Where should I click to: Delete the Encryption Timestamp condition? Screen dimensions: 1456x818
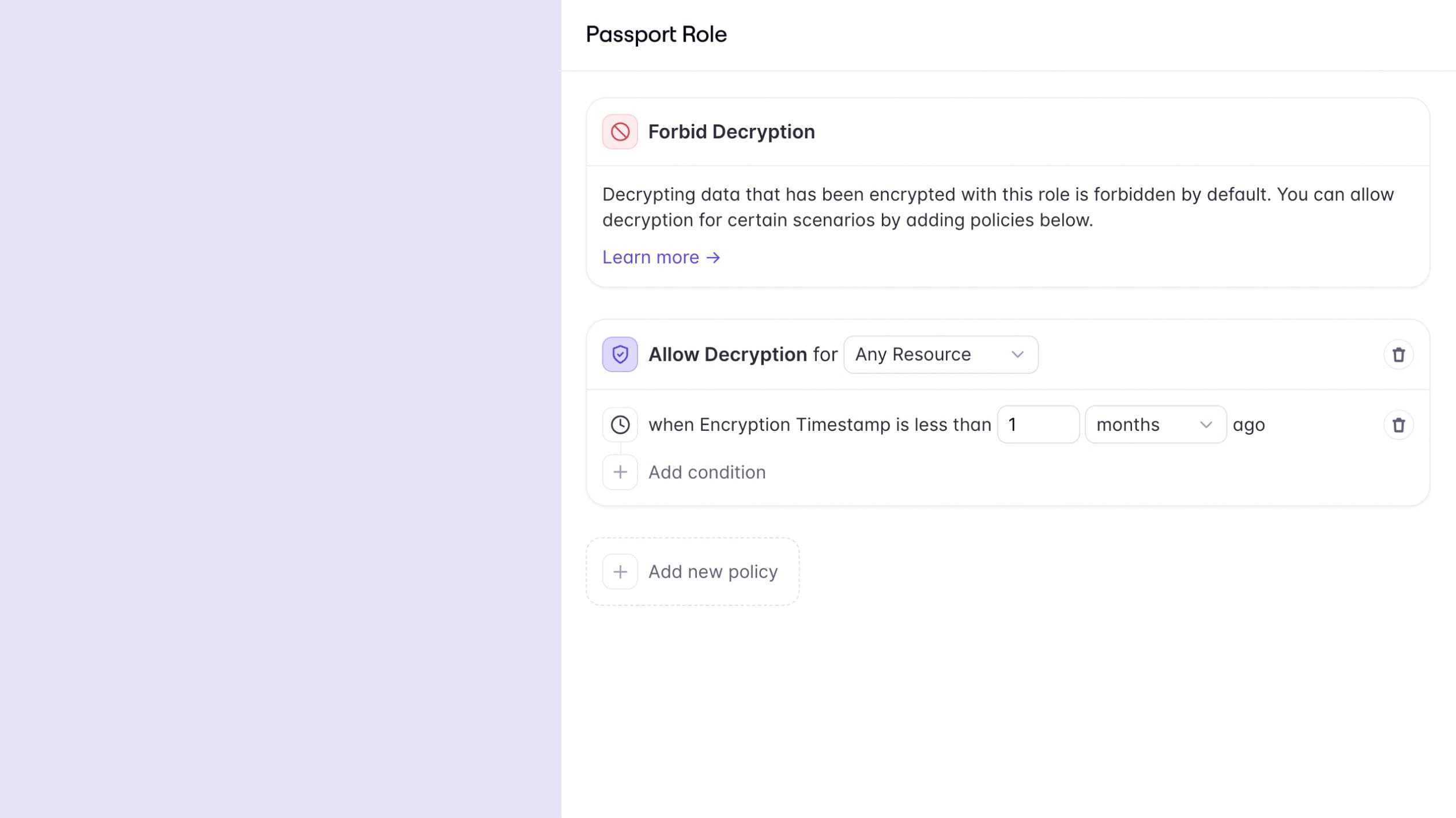point(1398,425)
